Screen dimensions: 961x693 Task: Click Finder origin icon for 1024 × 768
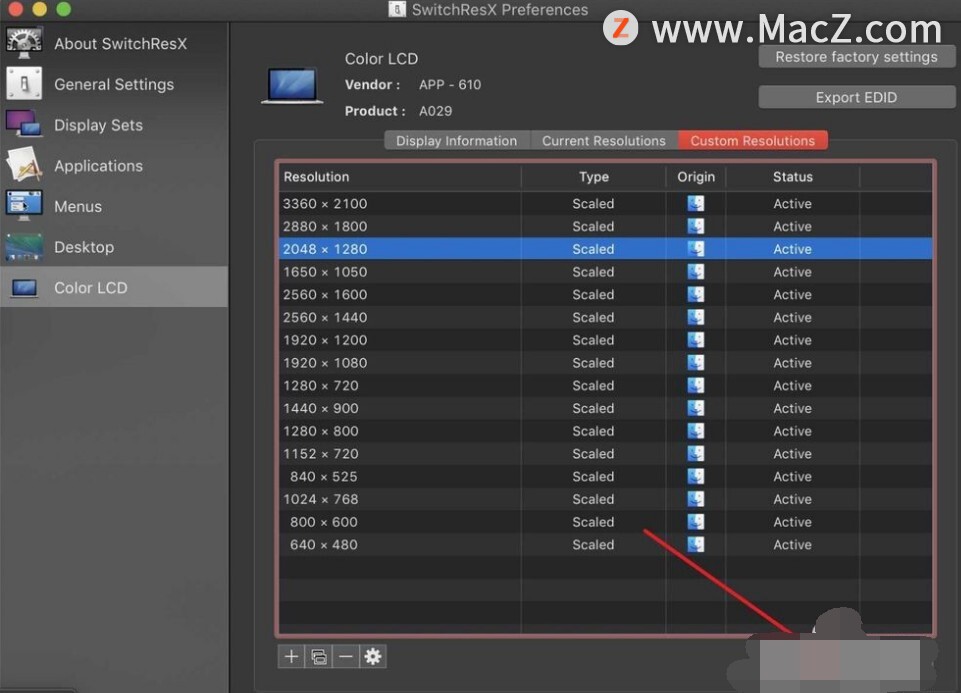696,499
